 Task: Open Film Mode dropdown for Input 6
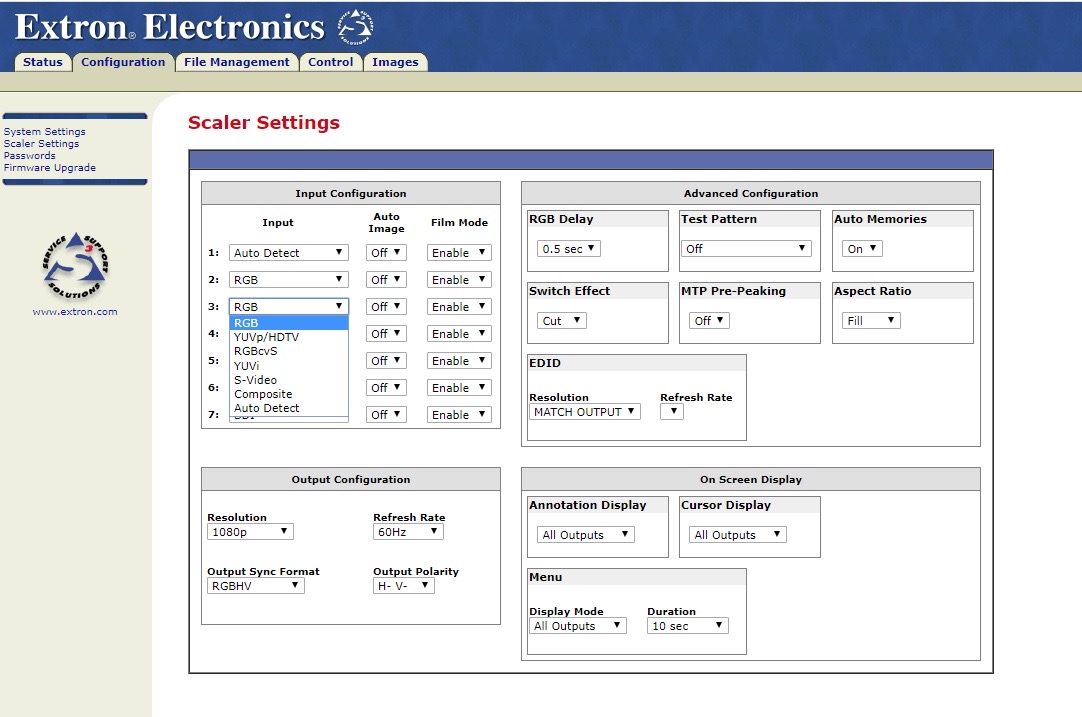point(459,387)
